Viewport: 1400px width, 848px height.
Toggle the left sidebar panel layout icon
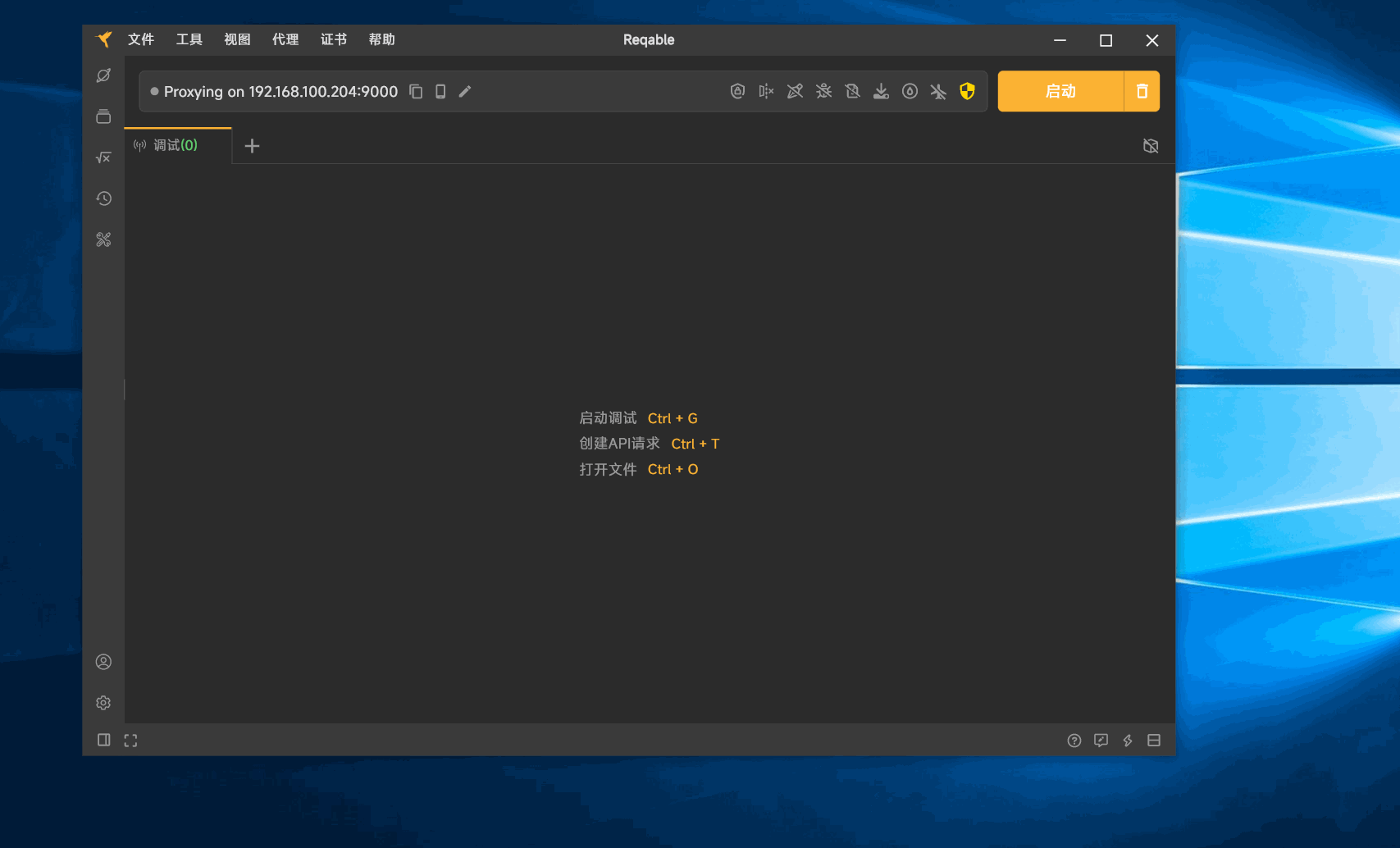104,741
